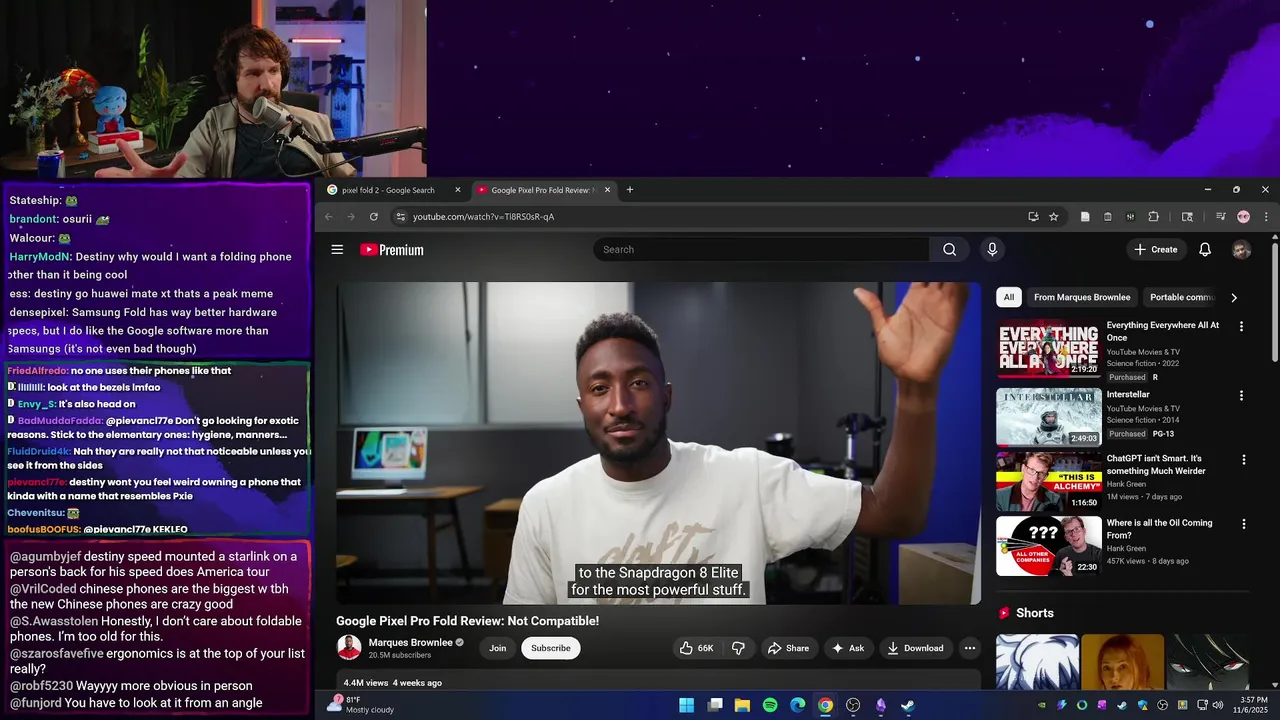
Task: Open File Explorer from the taskbar
Action: tap(742, 705)
